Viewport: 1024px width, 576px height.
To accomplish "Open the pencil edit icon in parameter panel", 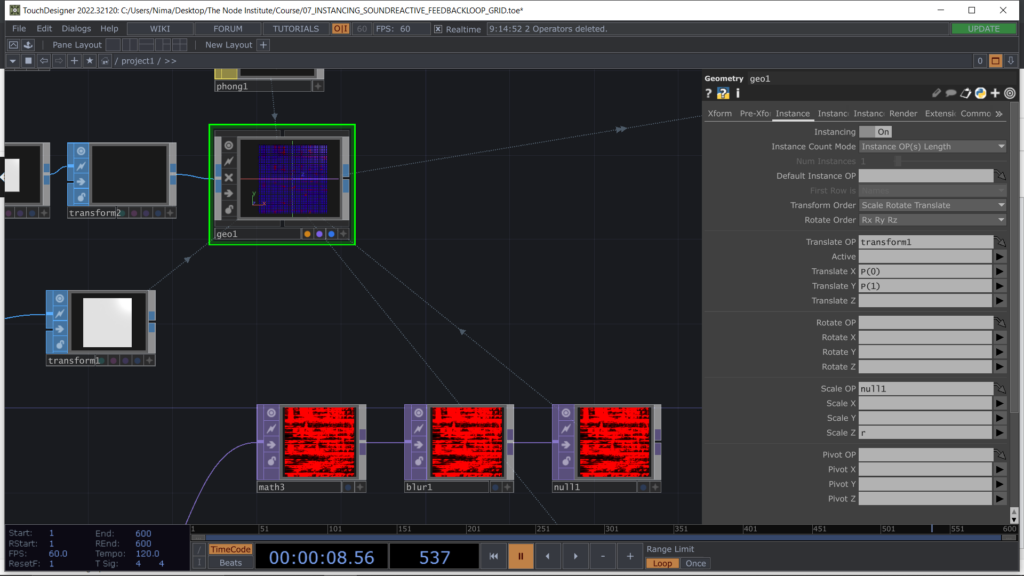I will point(936,93).
